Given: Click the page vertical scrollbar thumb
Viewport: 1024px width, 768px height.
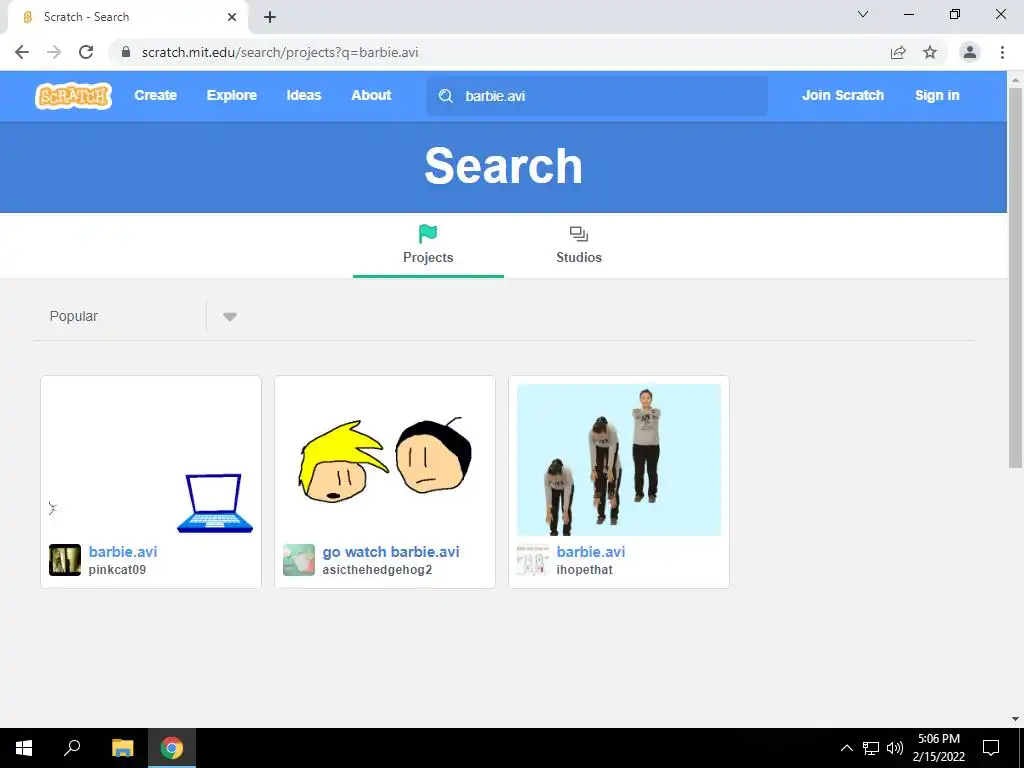Looking at the screenshot, I should pyautogui.click(x=1015, y=278).
